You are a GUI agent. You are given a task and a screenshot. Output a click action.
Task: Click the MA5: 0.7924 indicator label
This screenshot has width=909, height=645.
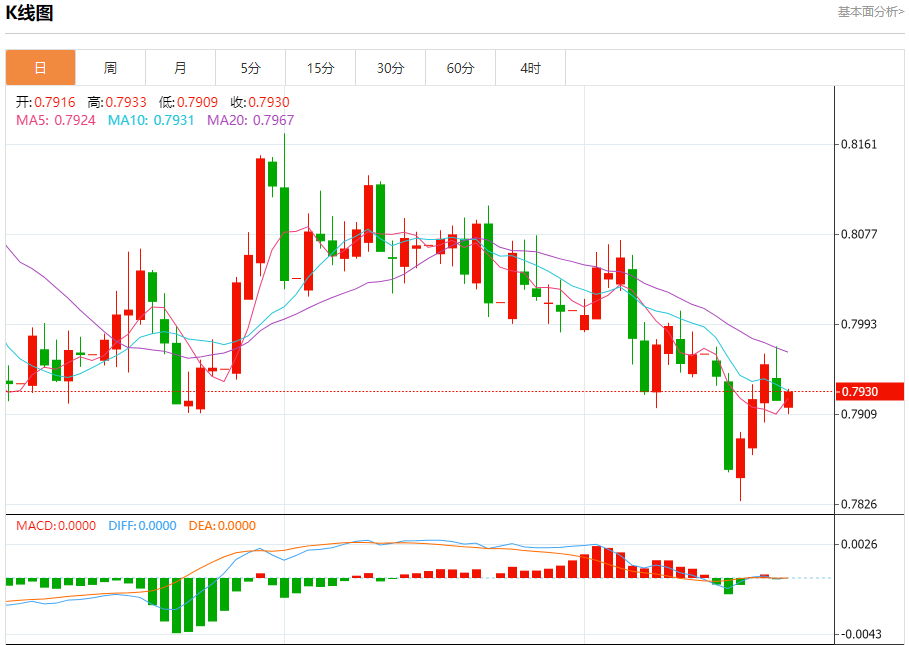(56, 120)
